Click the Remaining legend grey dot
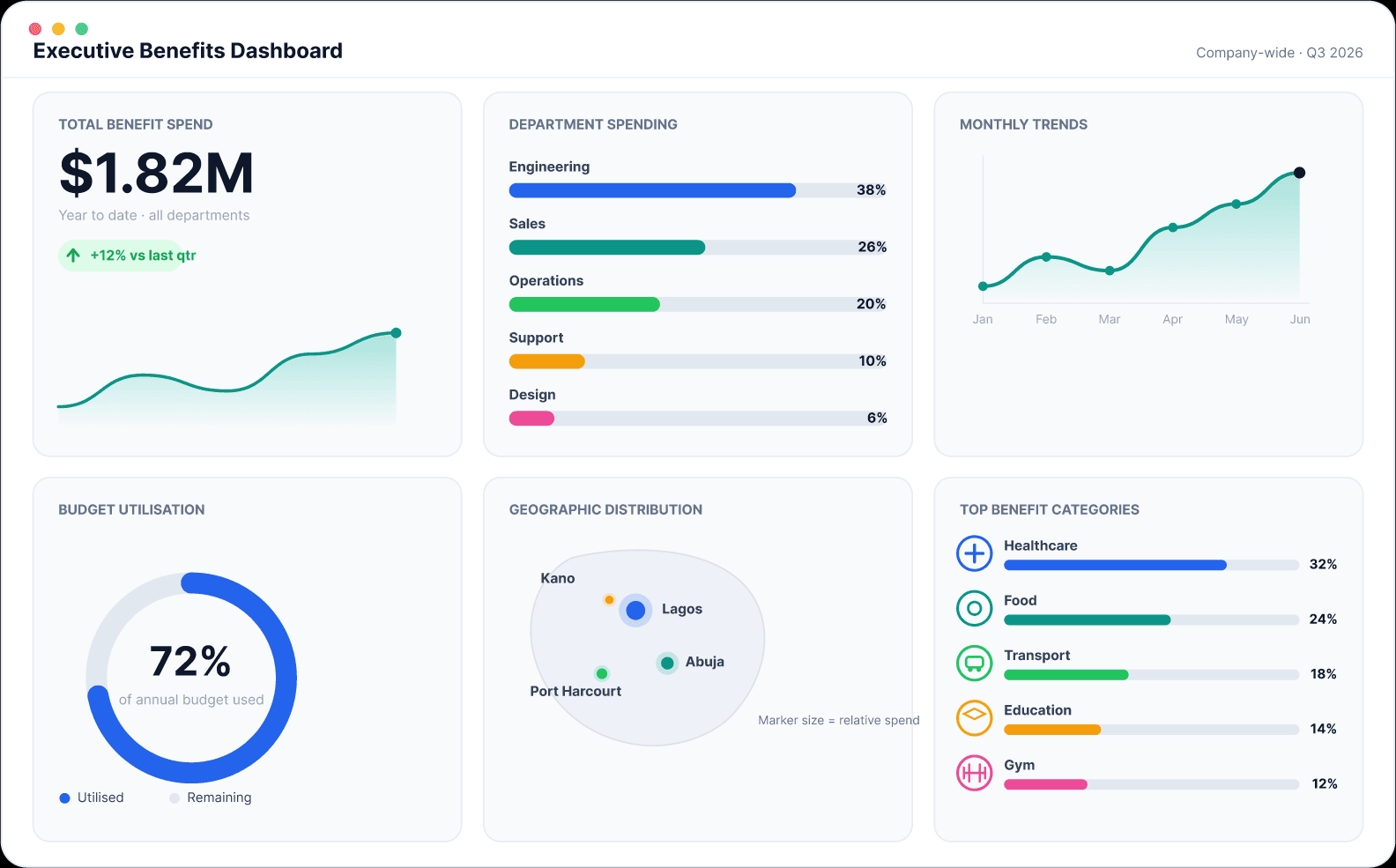 (x=174, y=798)
